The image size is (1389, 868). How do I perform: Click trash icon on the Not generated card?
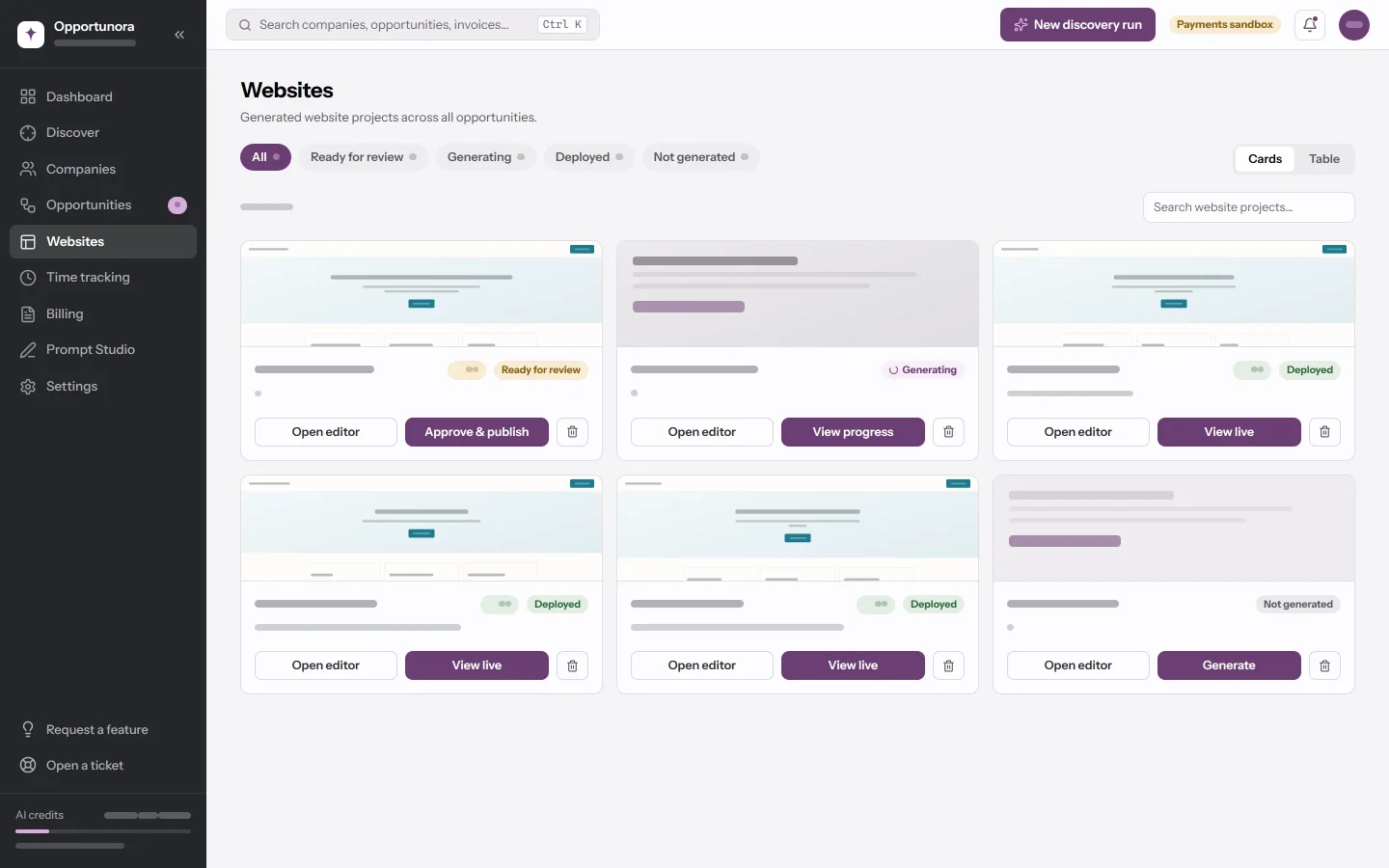tap(1324, 665)
